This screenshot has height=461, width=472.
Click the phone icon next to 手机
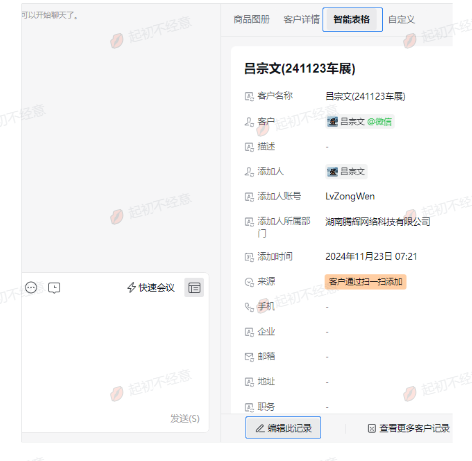(x=249, y=307)
